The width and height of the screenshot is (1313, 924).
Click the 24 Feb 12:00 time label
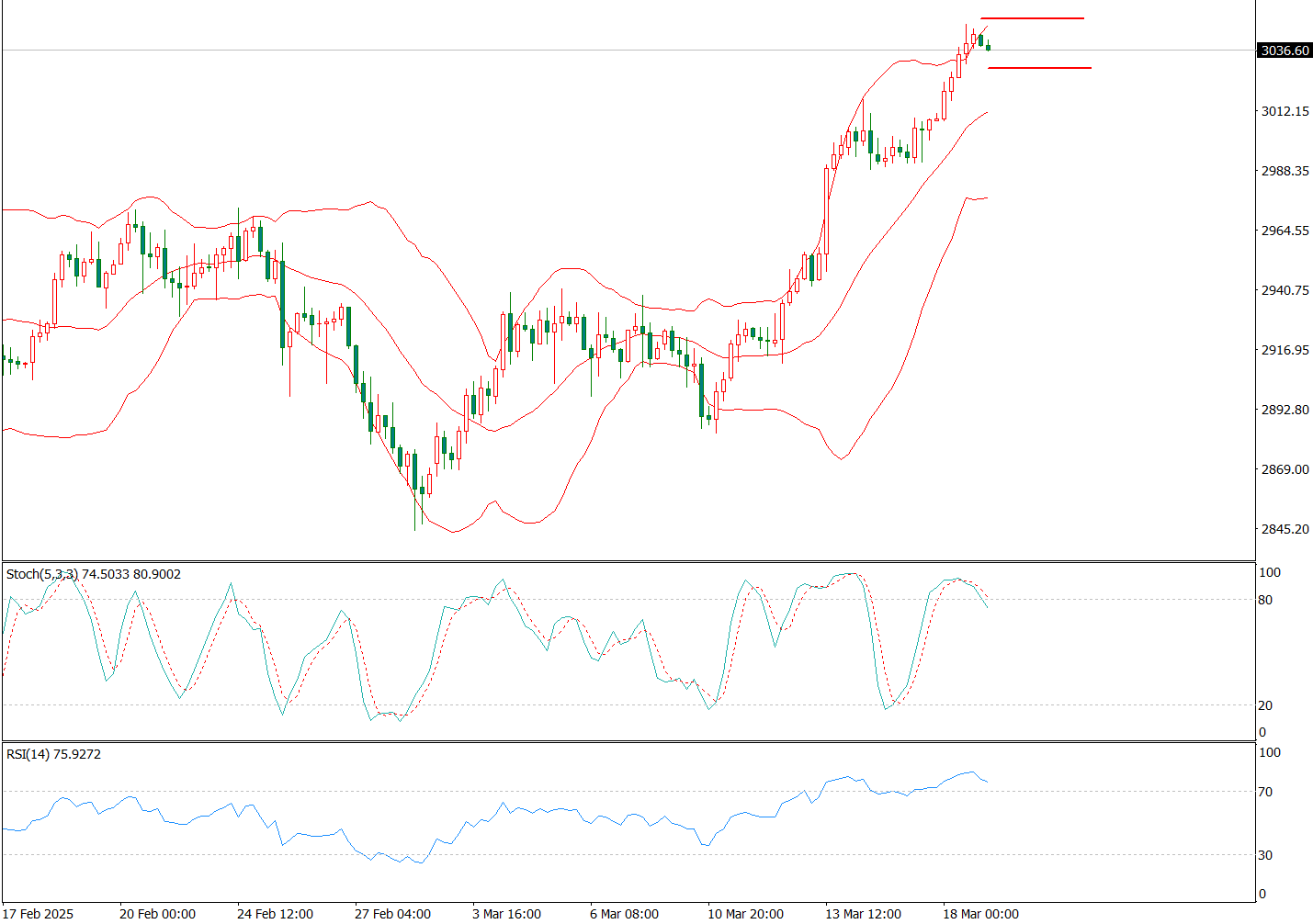pyautogui.click(x=275, y=913)
